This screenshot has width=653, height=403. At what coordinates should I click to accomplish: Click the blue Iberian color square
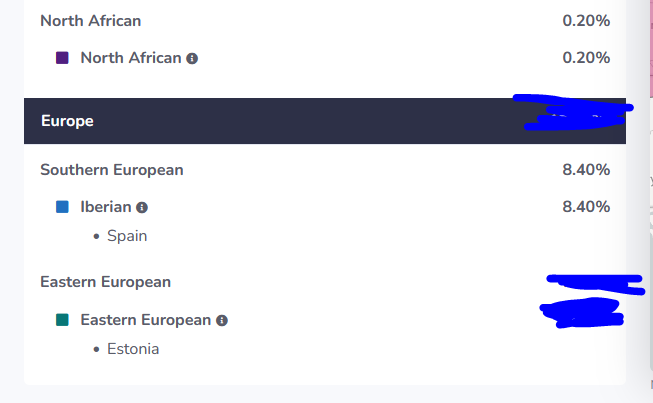point(62,206)
